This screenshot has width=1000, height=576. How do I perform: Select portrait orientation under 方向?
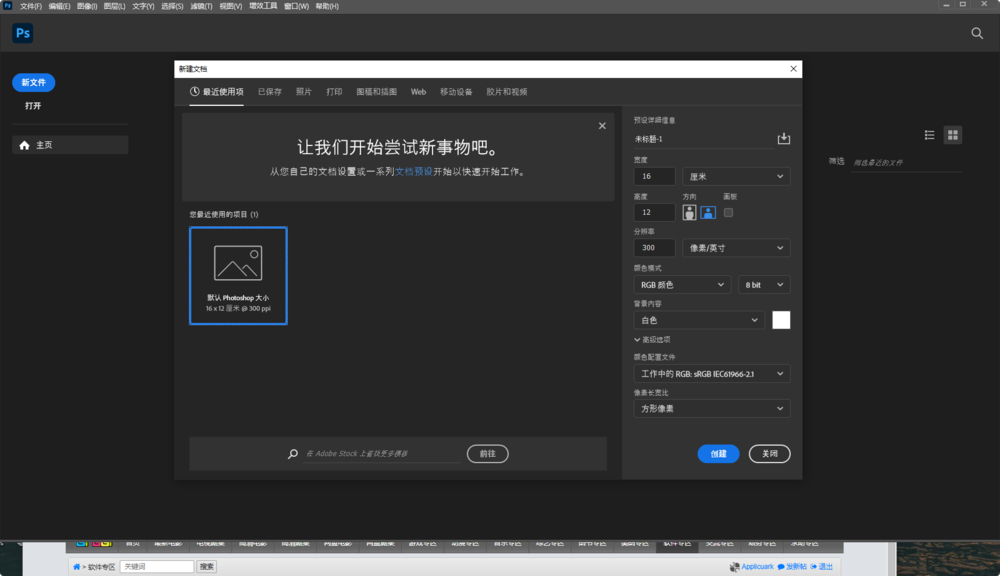[x=689, y=212]
